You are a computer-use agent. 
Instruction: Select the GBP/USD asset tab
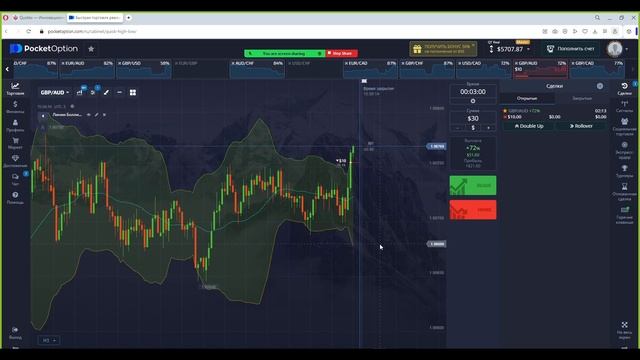point(143,69)
